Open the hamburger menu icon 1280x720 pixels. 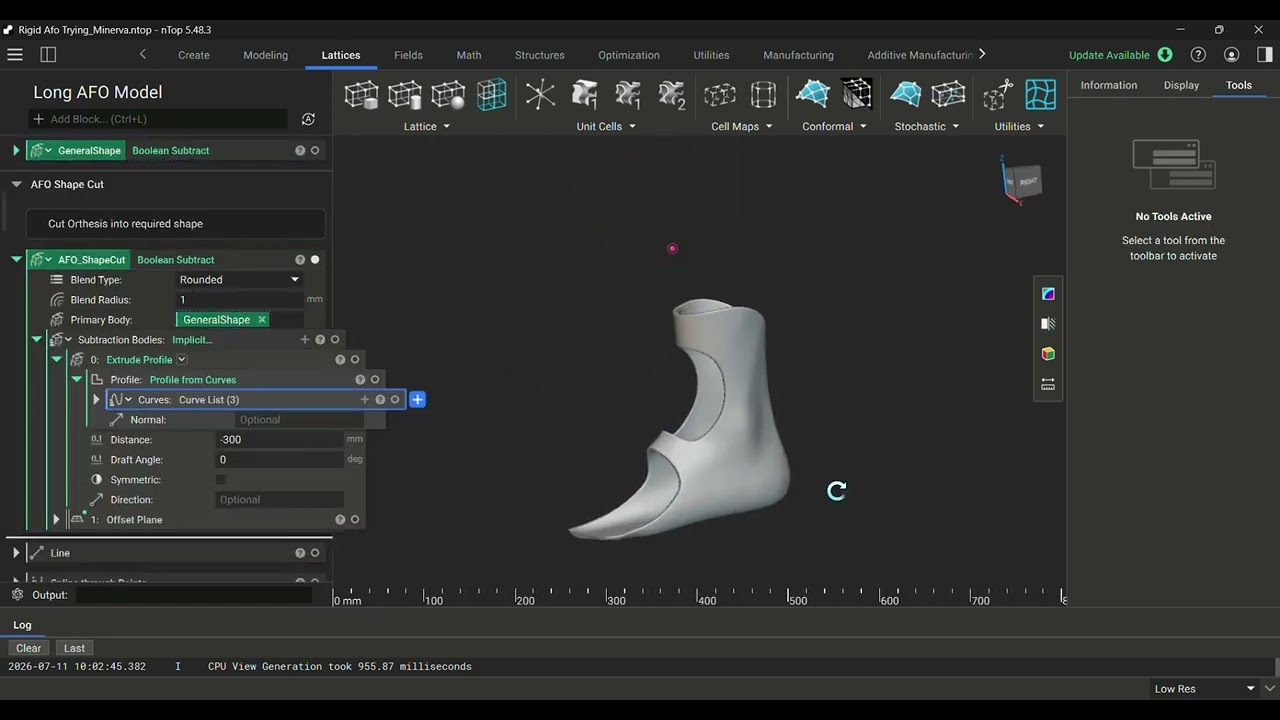pyautogui.click(x=15, y=55)
